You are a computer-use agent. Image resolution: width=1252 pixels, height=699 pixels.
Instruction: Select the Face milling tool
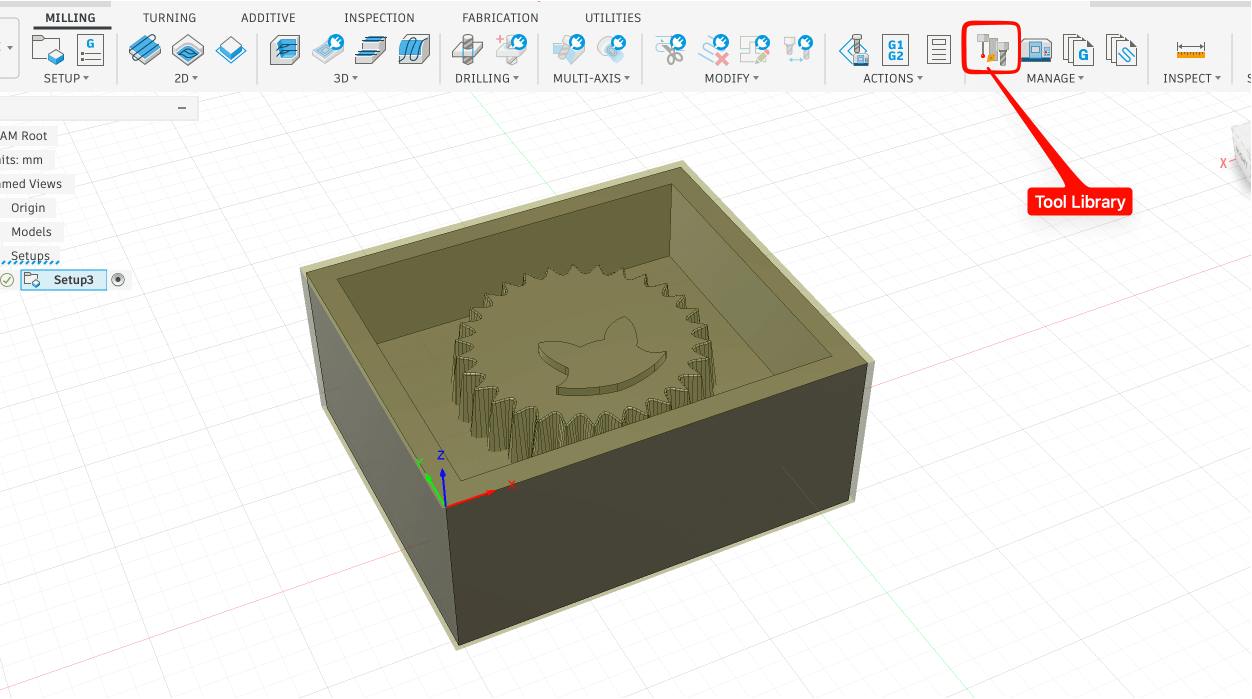click(x=231, y=49)
